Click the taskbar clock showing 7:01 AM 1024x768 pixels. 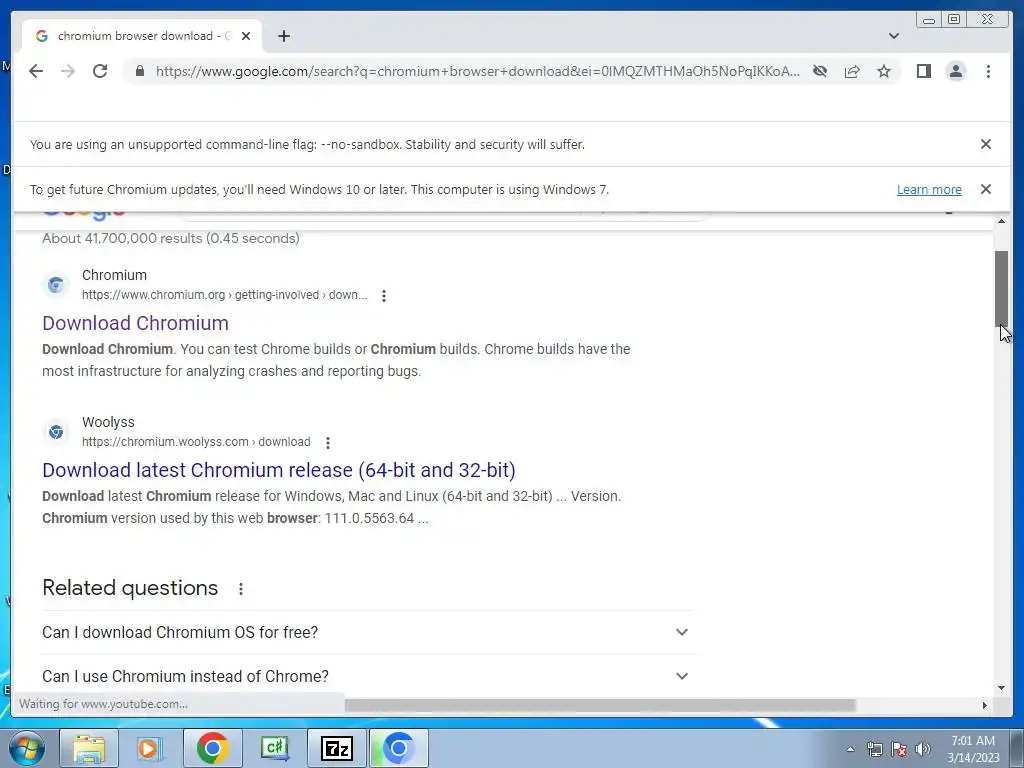point(973,749)
